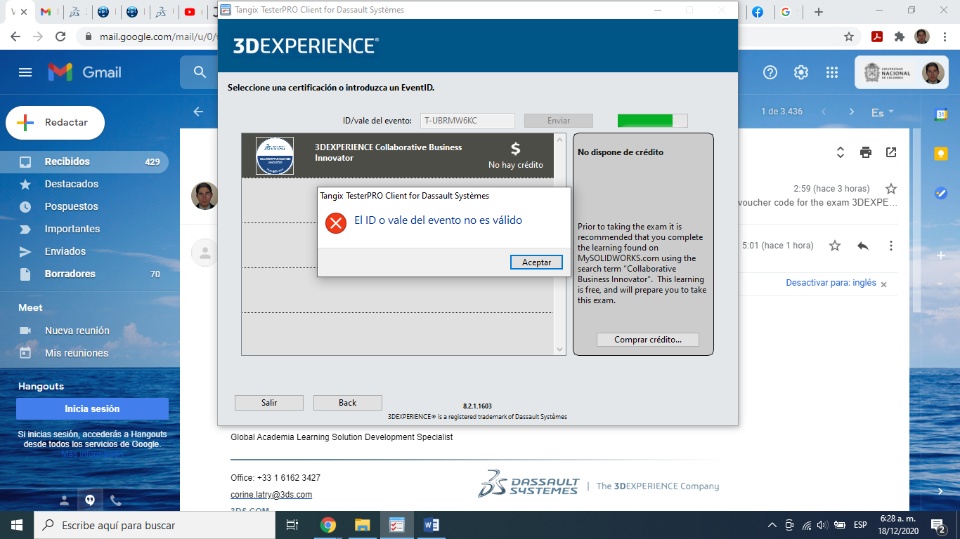Screen dimensions: 960x539
Task: Click the certification list scroll up arrow
Action: [559, 140]
